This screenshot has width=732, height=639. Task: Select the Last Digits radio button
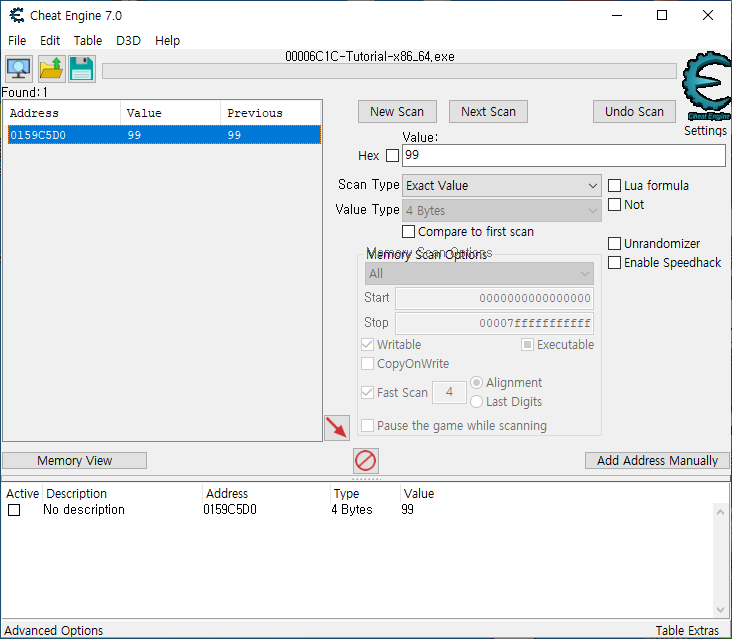coord(476,402)
